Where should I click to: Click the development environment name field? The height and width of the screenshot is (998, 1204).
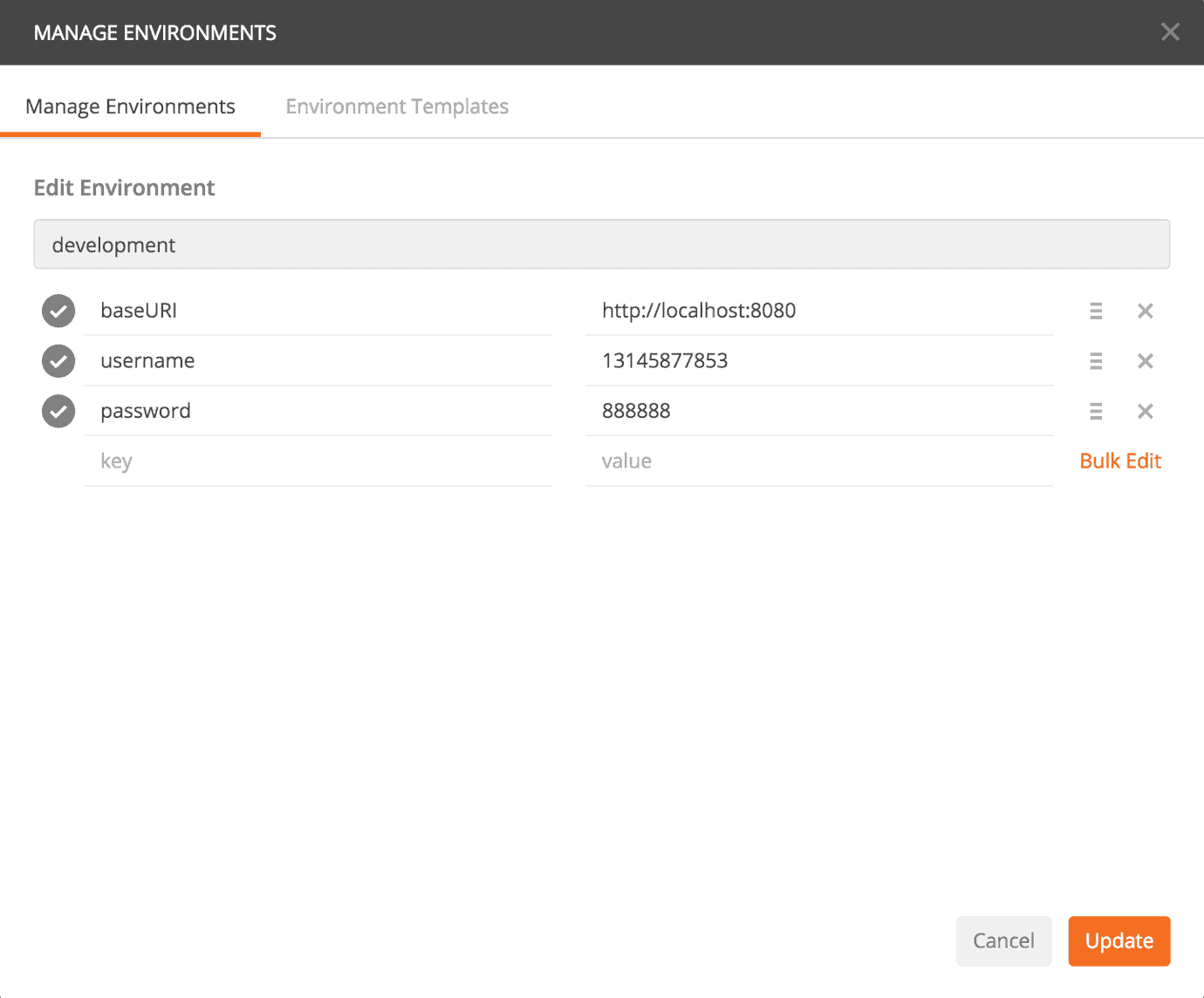pos(602,244)
